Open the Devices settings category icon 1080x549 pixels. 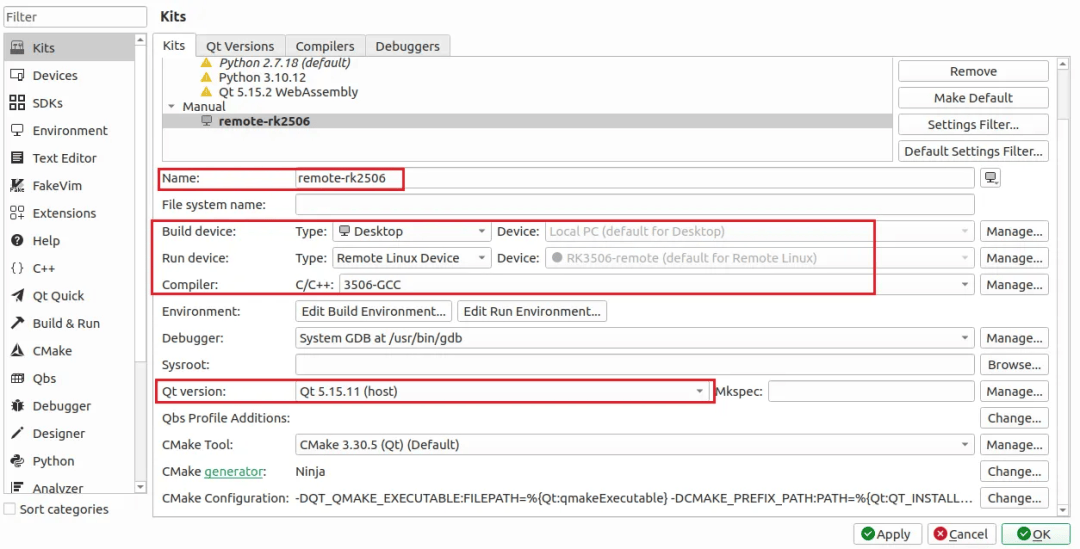(x=17, y=75)
